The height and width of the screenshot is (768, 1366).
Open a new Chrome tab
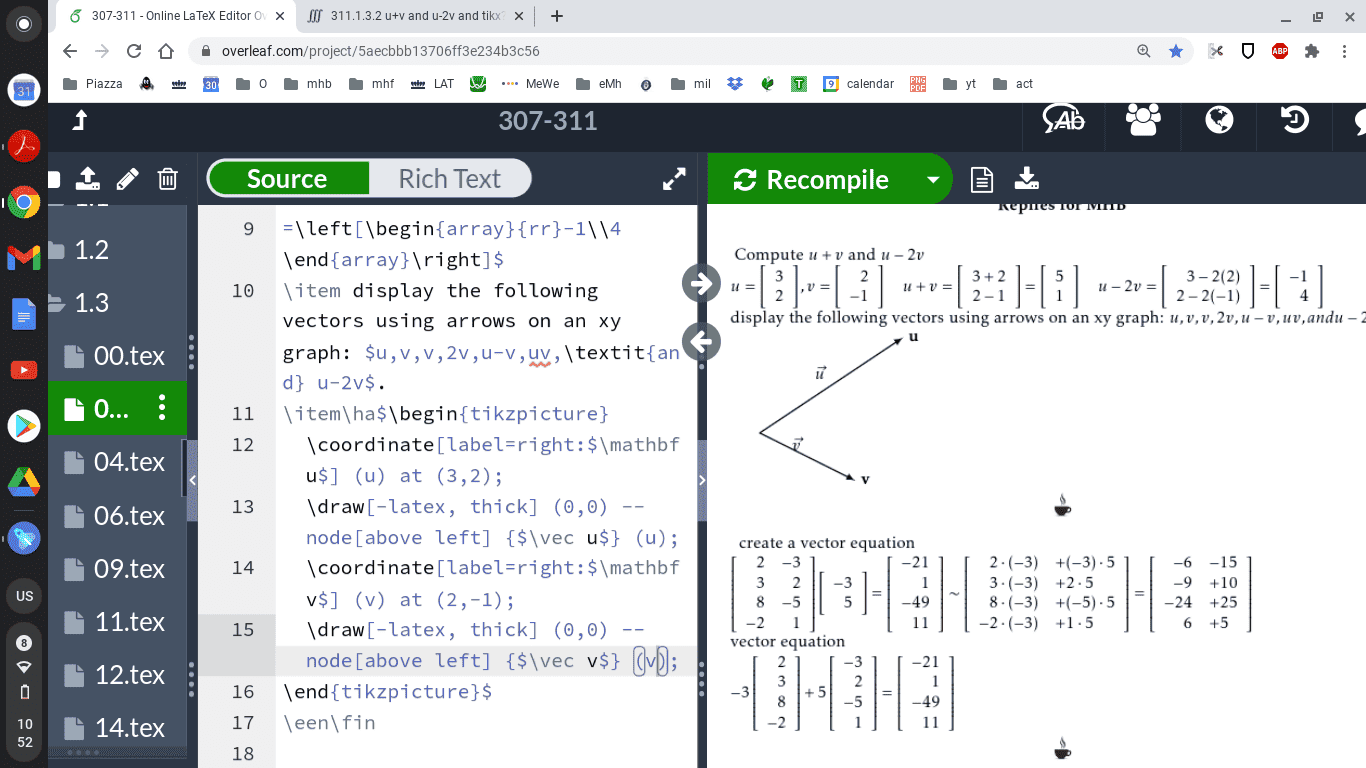point(557,16)
